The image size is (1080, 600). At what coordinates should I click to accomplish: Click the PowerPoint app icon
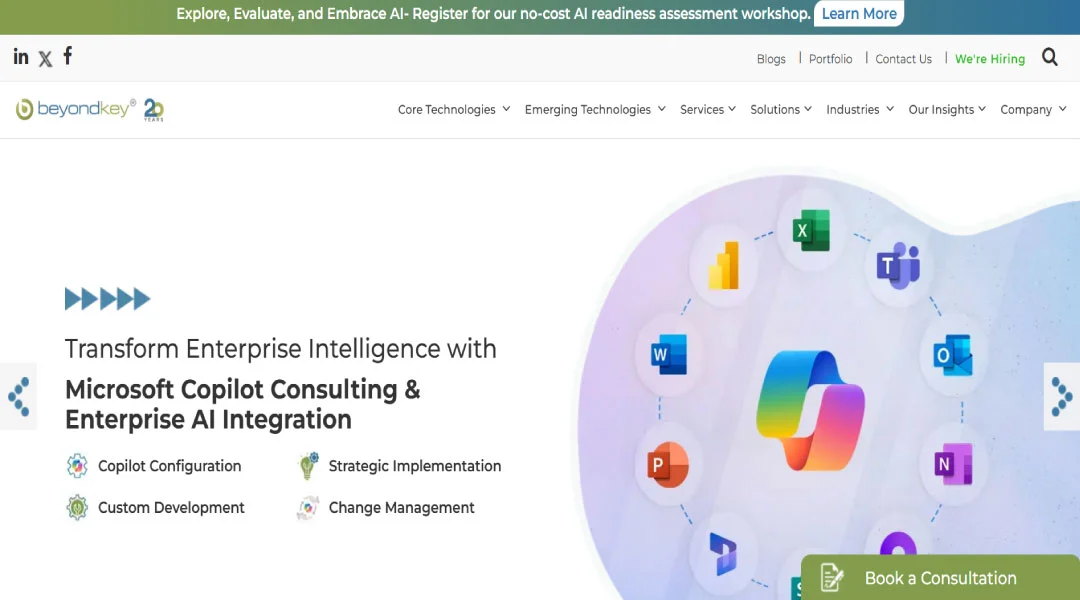(667, 466)
